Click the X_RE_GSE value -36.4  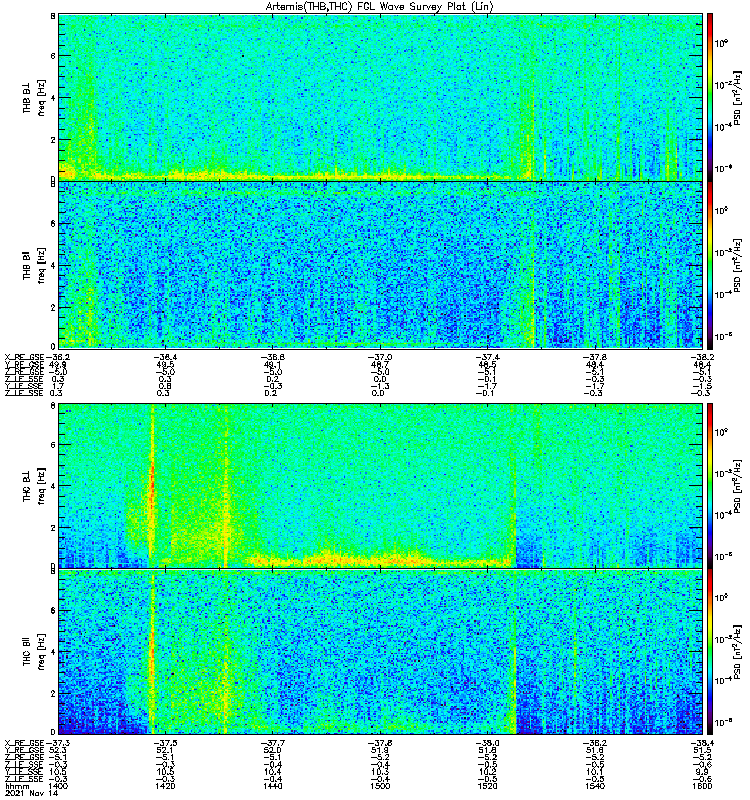tap(164, 357)
